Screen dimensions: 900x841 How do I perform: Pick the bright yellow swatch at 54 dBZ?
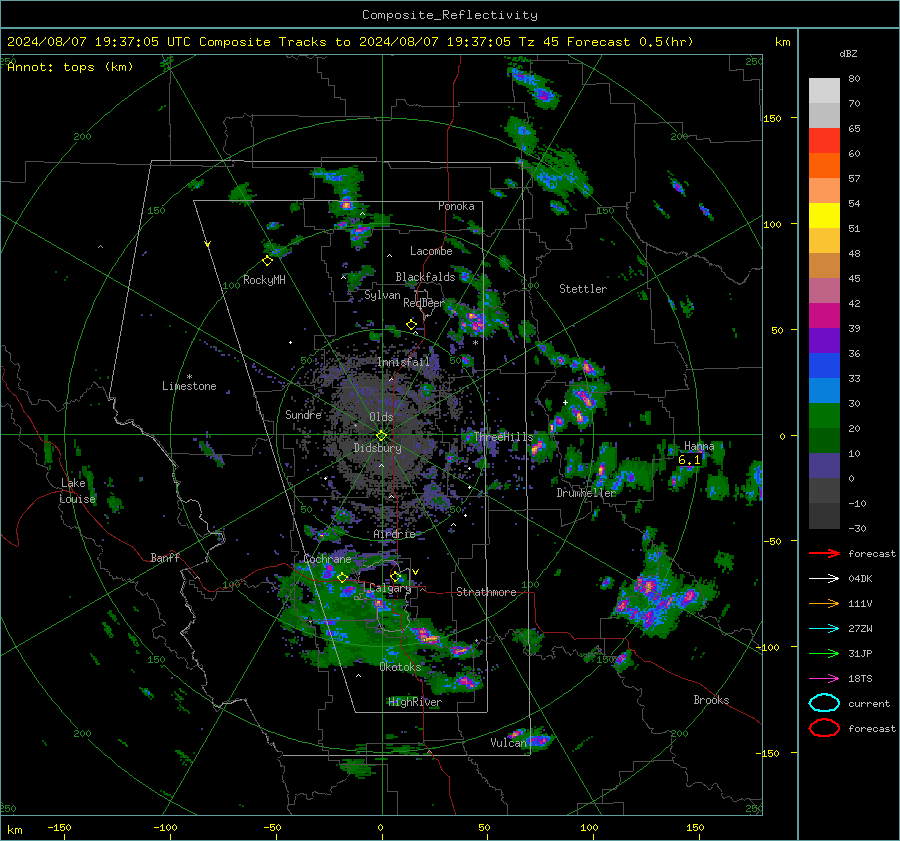coord(824,215)
